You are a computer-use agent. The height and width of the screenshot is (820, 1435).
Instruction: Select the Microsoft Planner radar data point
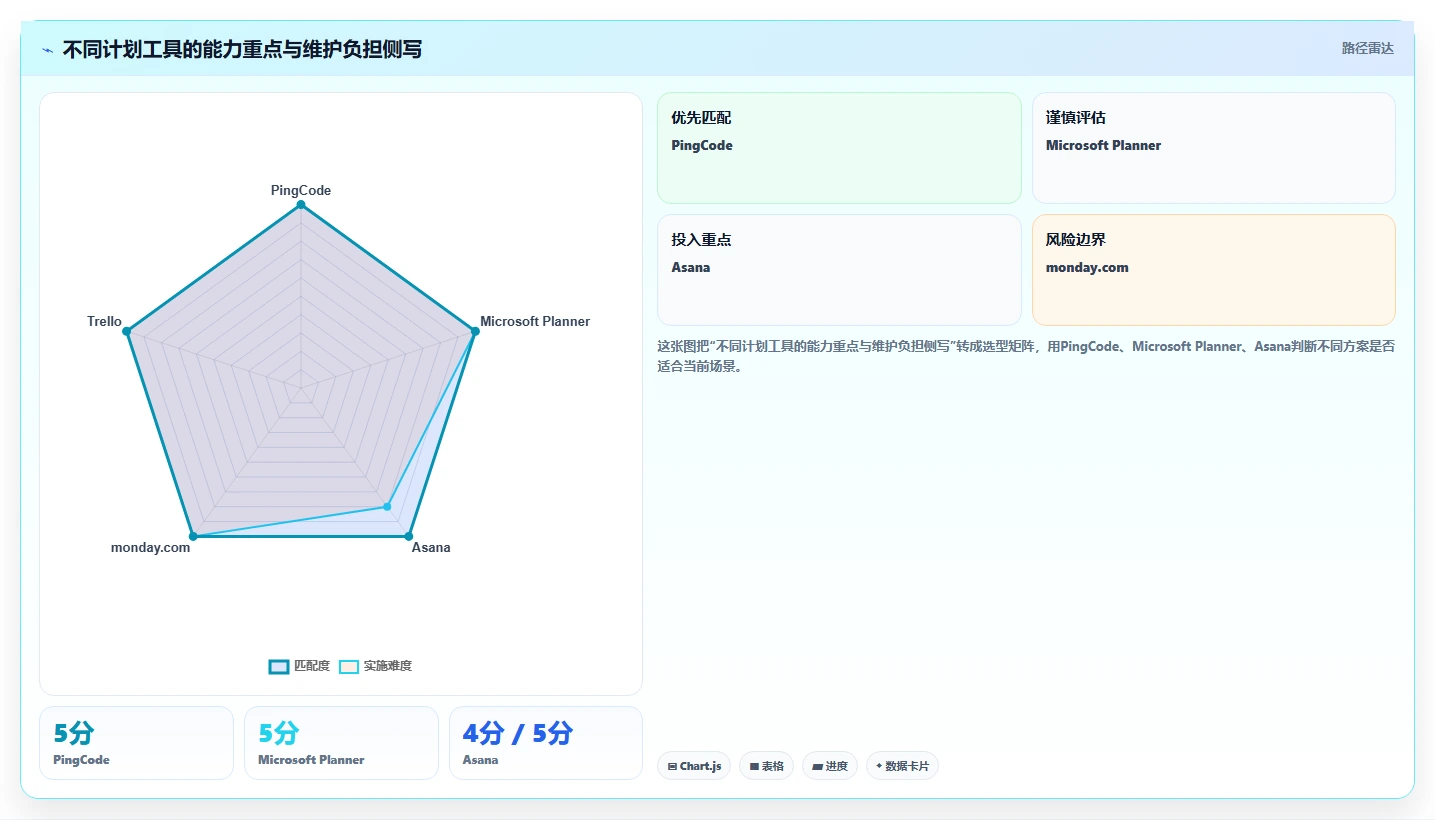tap(474, 331)
